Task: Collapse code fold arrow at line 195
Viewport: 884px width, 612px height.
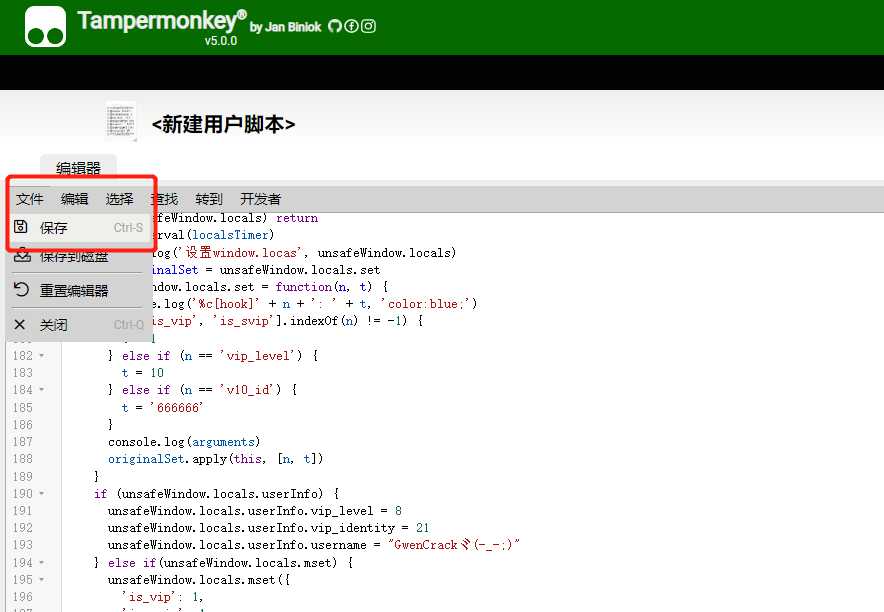Action: coord(41,579)
